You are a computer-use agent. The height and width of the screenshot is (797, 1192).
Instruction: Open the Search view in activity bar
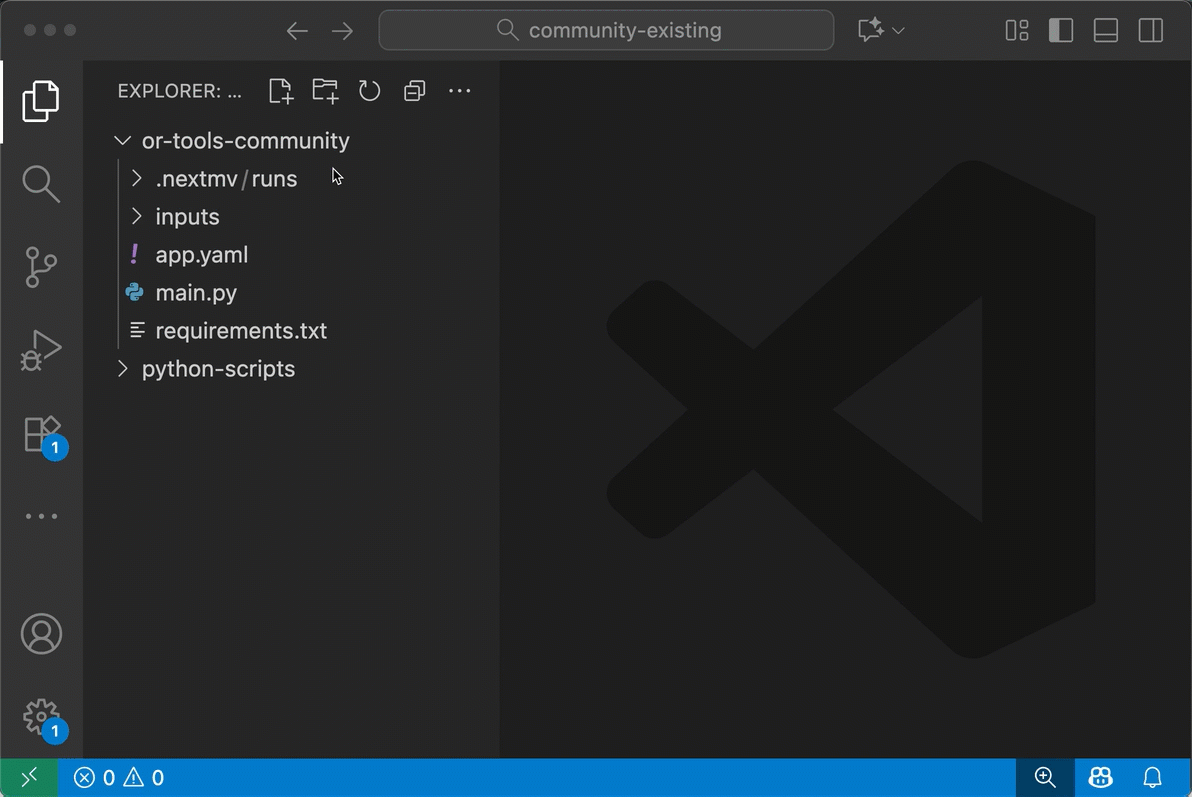click(x=41, y=184)
